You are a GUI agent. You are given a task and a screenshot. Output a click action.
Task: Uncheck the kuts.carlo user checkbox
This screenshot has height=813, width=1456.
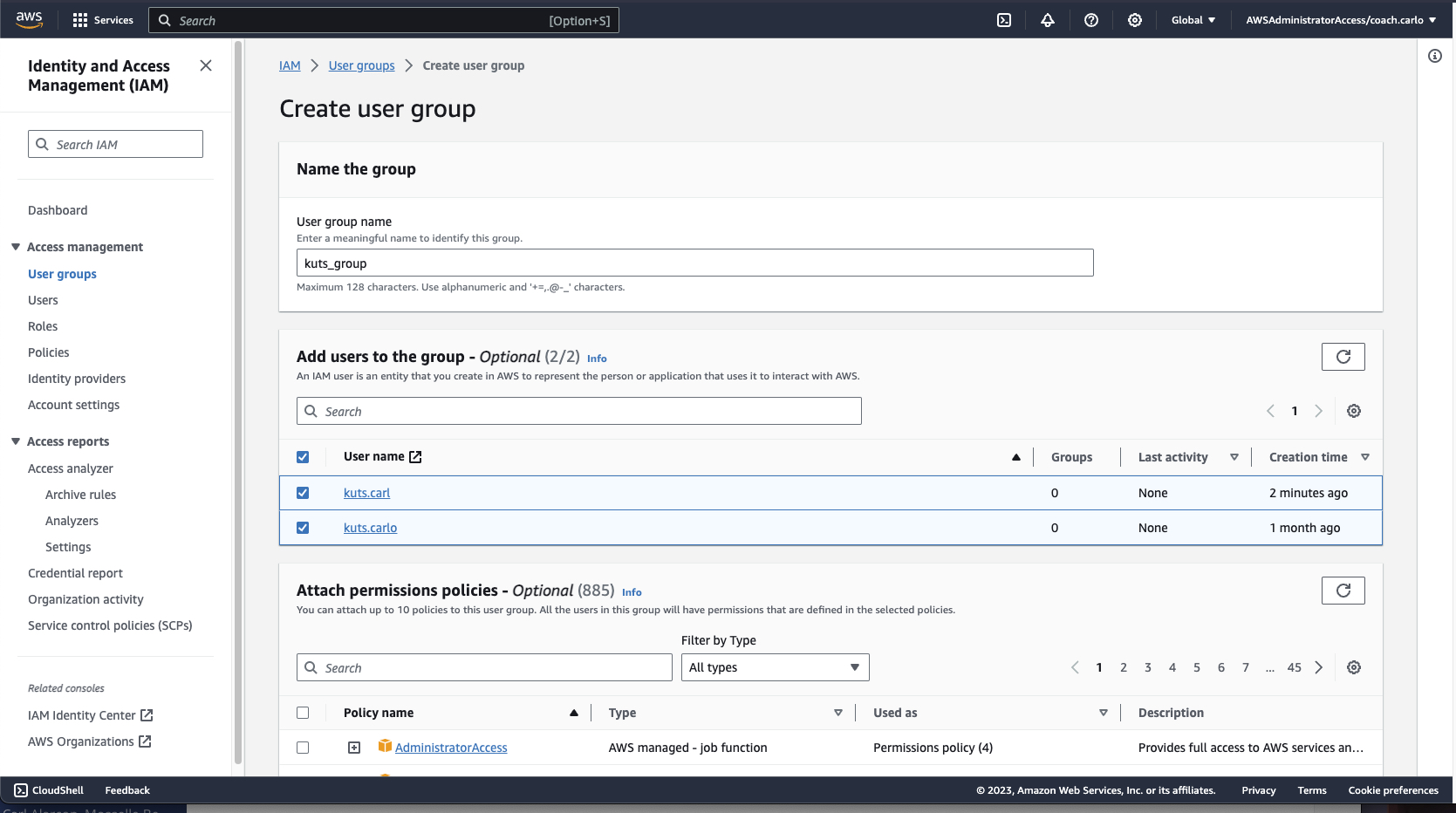[303, 528]
